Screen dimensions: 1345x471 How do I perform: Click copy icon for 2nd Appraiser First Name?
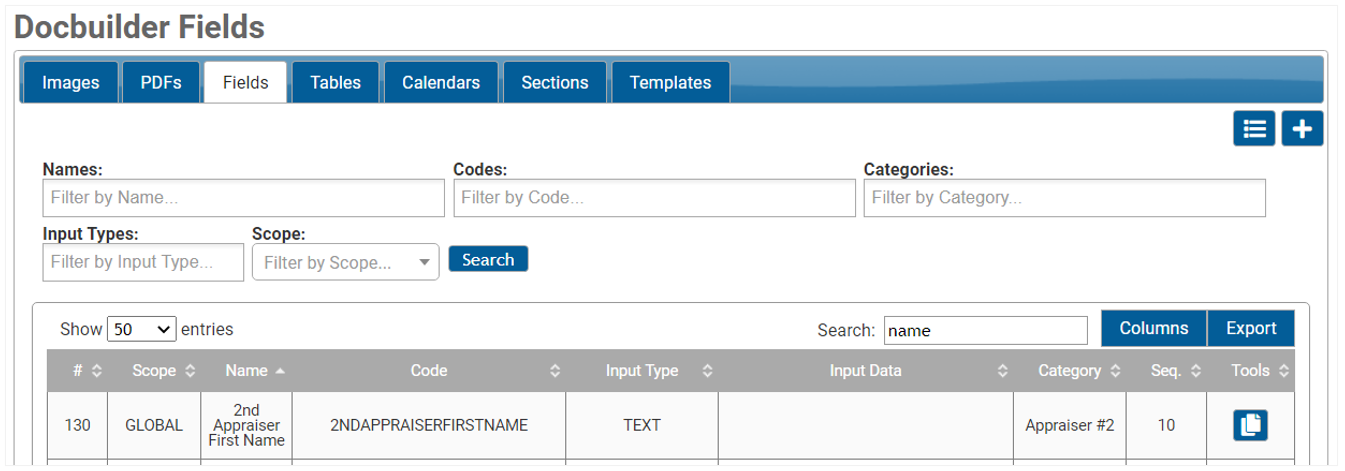coord(1250,425)
